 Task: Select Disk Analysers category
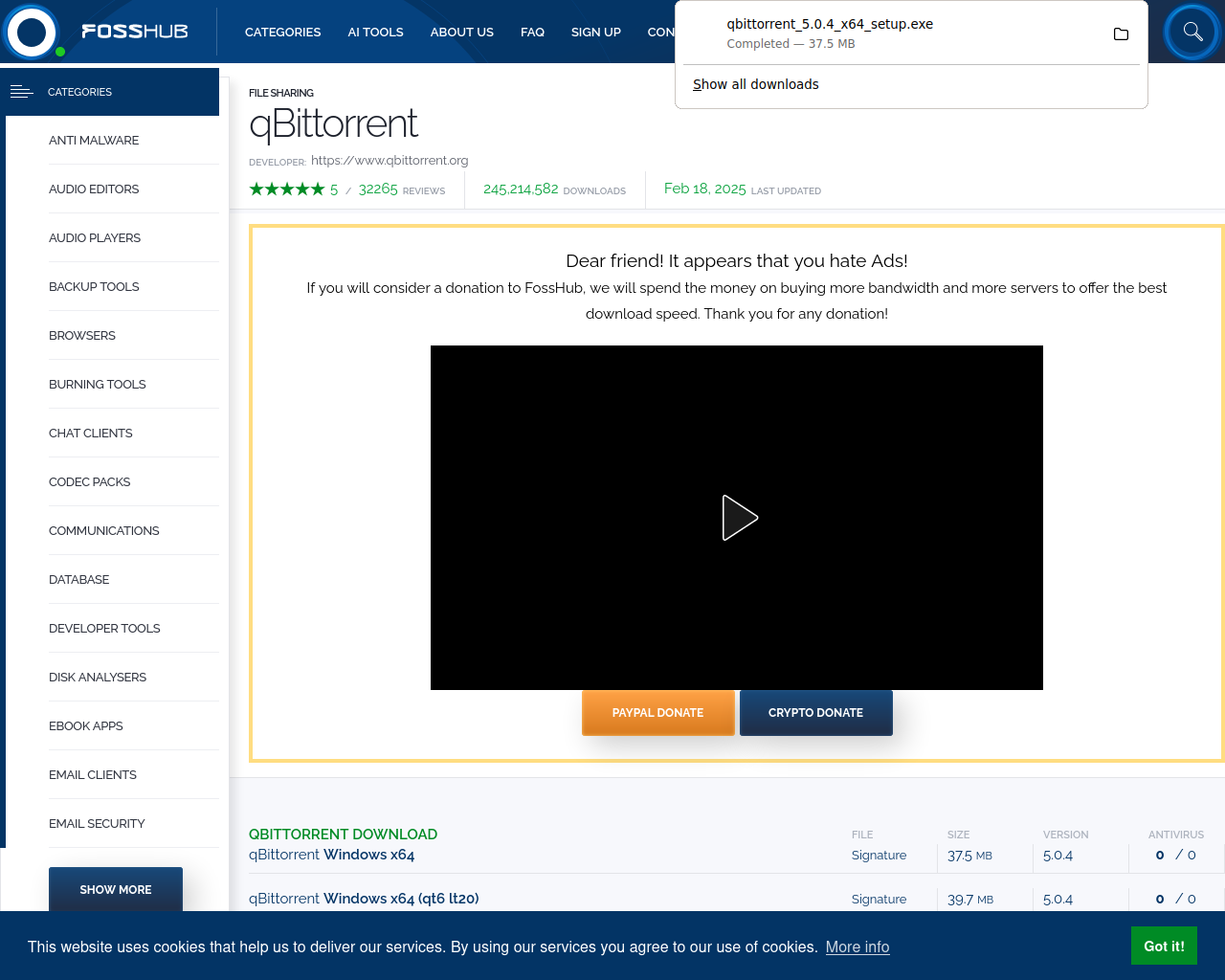[x=98, y=677]
